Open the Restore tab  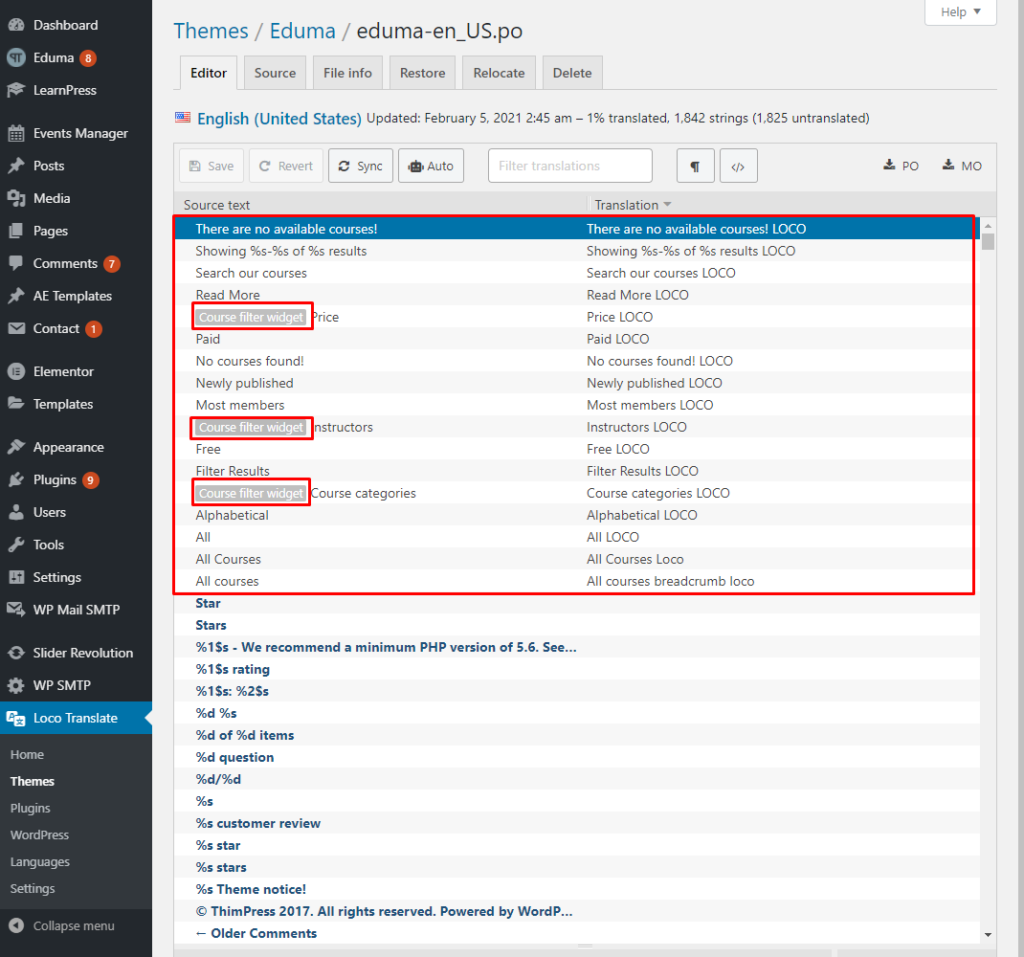click(422, 72)
